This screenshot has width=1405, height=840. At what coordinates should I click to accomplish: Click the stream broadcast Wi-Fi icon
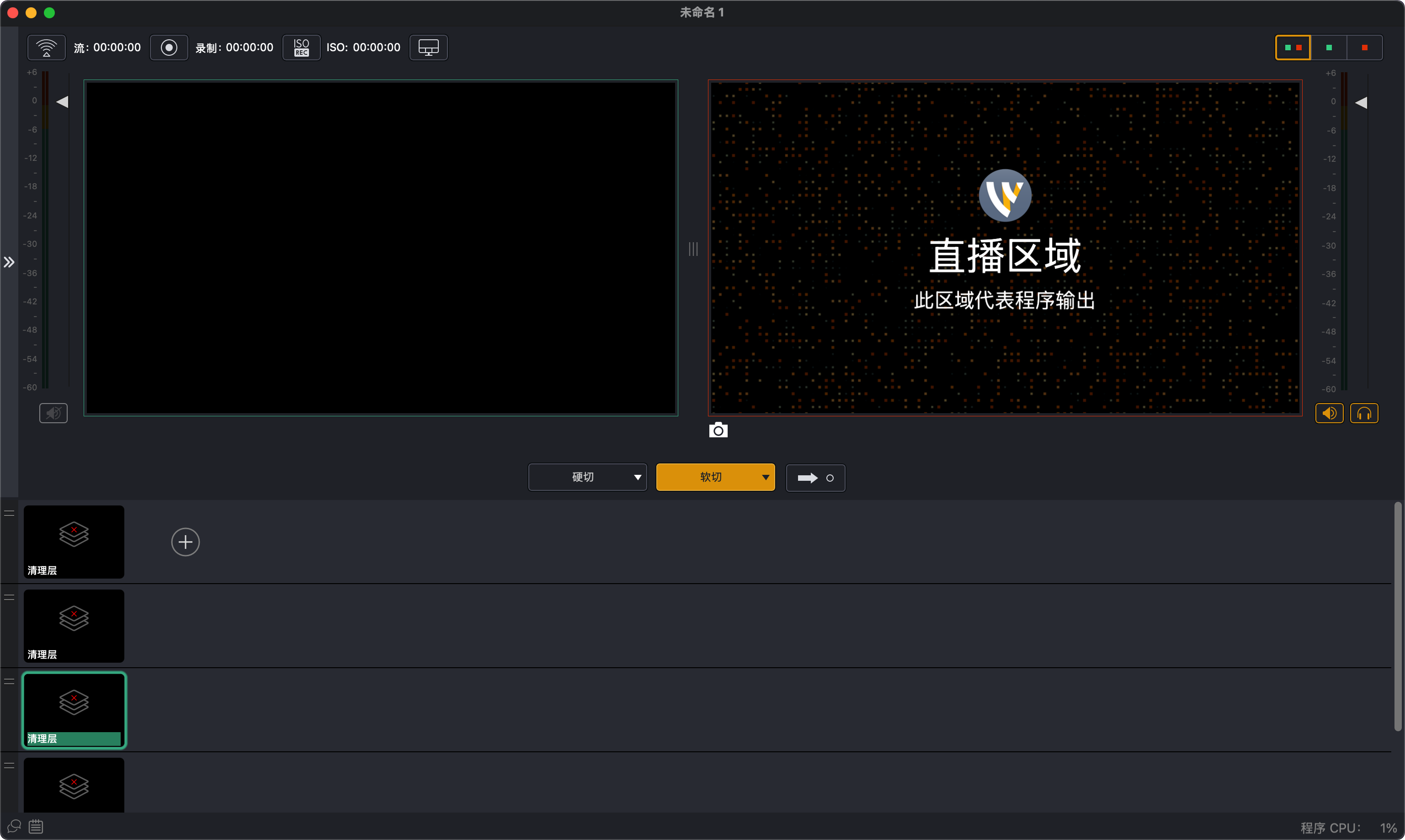[x=47, y=48]
